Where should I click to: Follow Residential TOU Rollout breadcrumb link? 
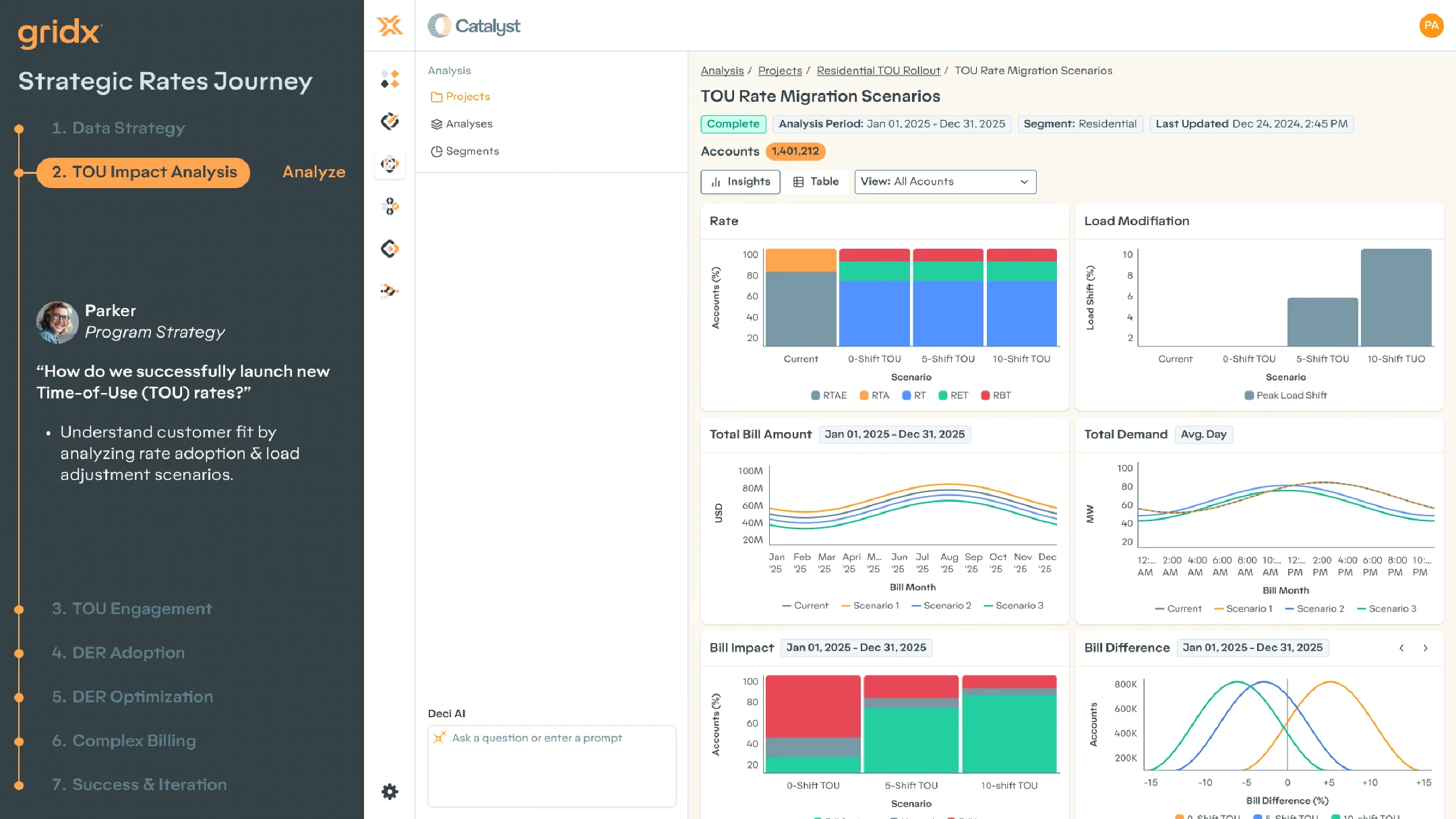(x=878, y=71)
